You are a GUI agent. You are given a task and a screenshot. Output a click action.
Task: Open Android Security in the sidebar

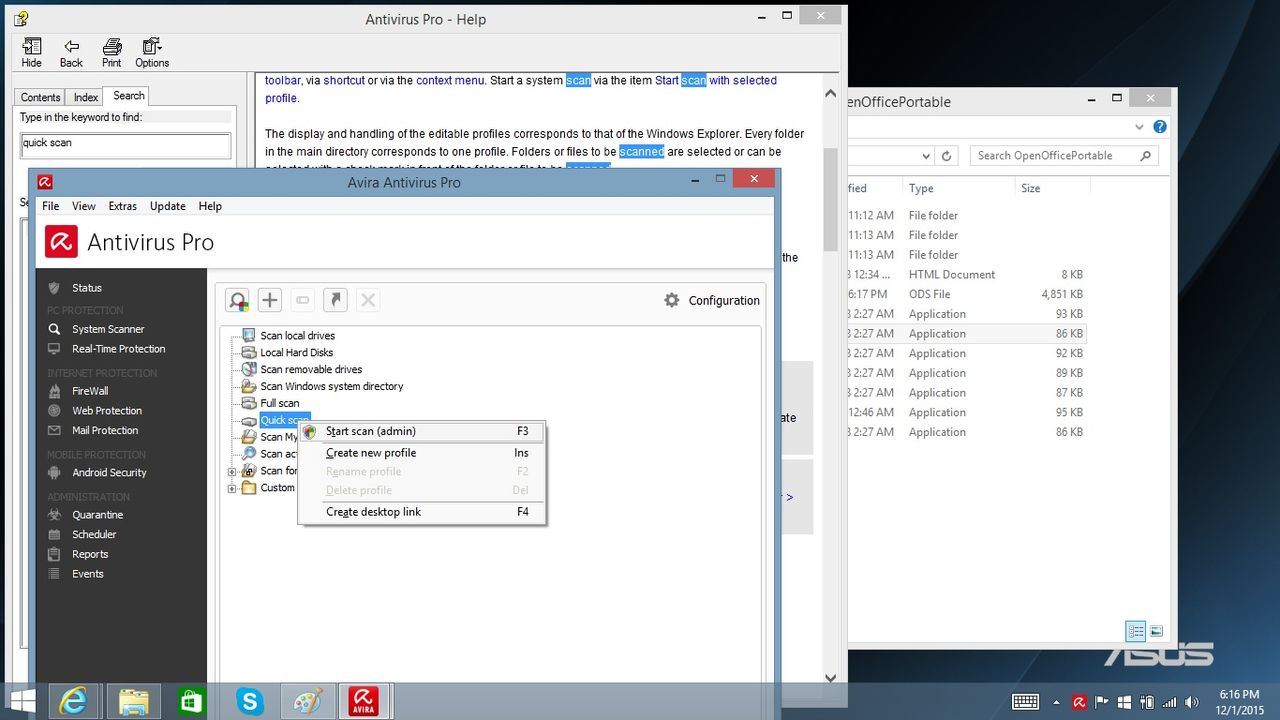point(109,473)
